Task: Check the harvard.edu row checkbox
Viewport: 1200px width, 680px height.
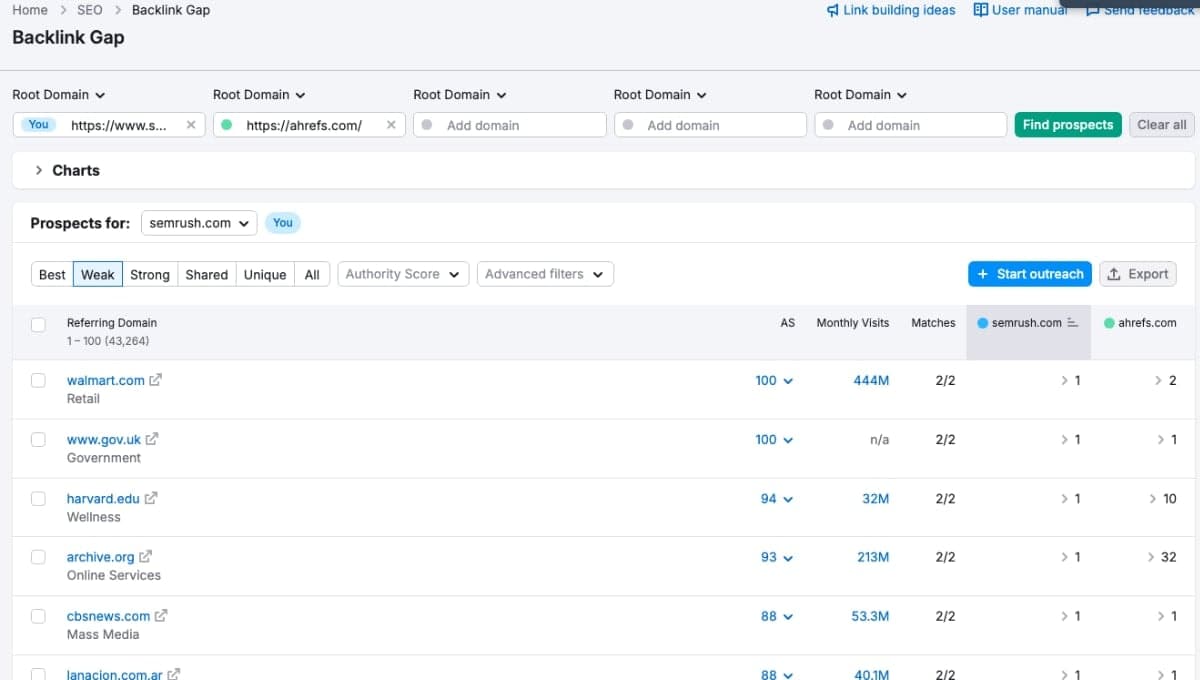Action: click(x=38, y=498)
